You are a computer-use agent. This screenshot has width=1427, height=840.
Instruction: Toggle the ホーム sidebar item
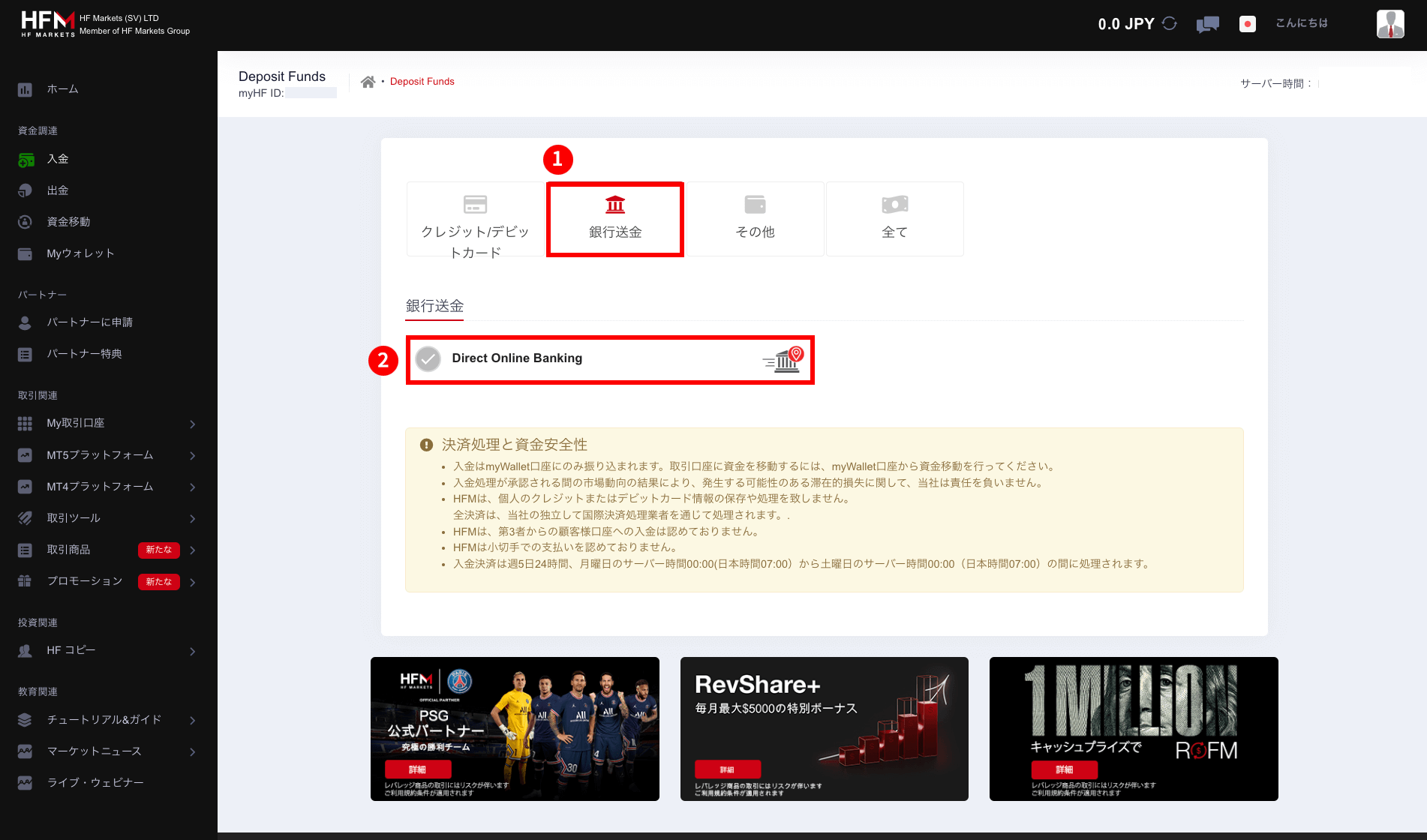tap(25, 88)
